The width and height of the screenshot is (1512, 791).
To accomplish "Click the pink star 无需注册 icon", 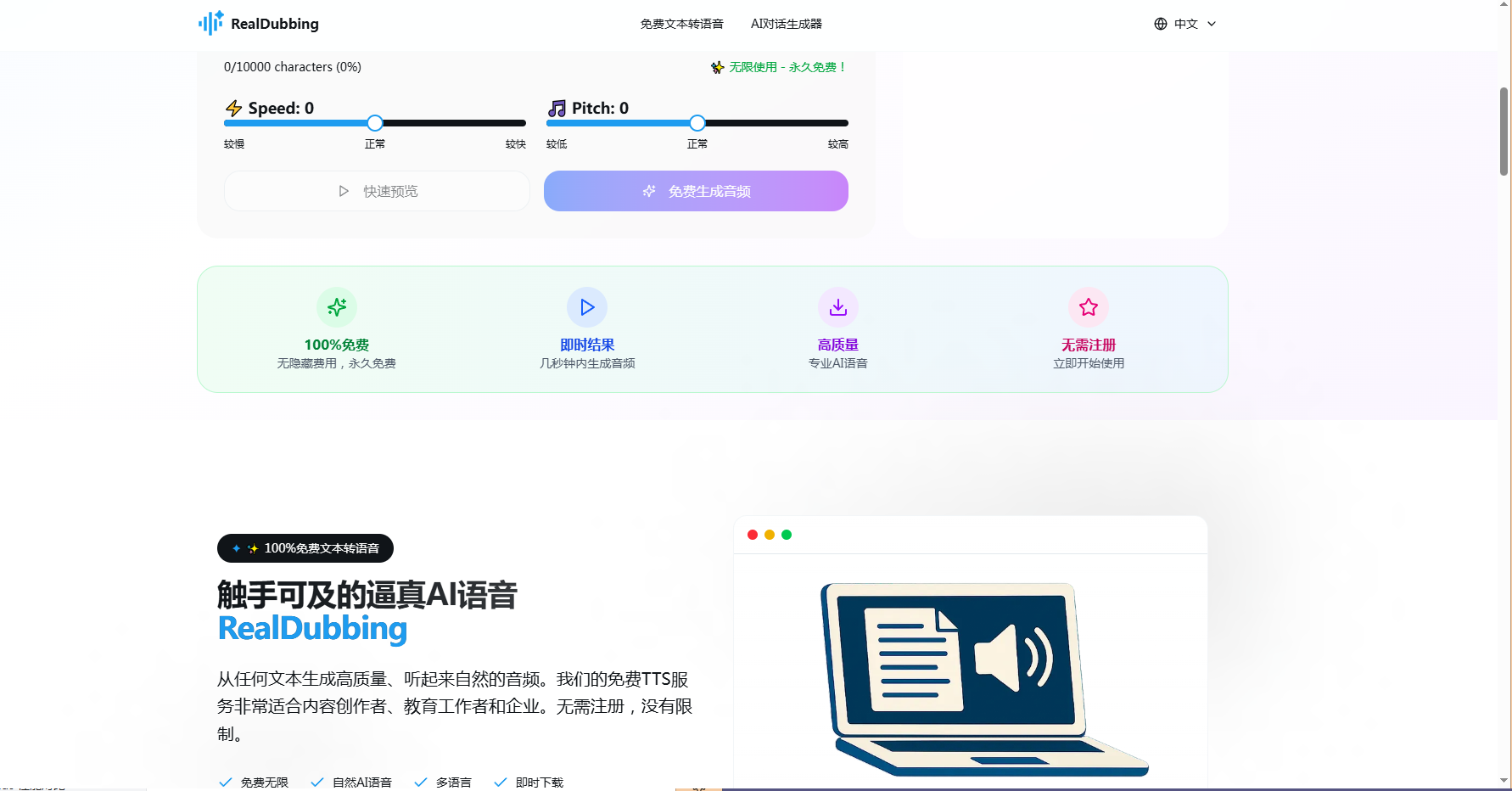I will coord(1089,307).
